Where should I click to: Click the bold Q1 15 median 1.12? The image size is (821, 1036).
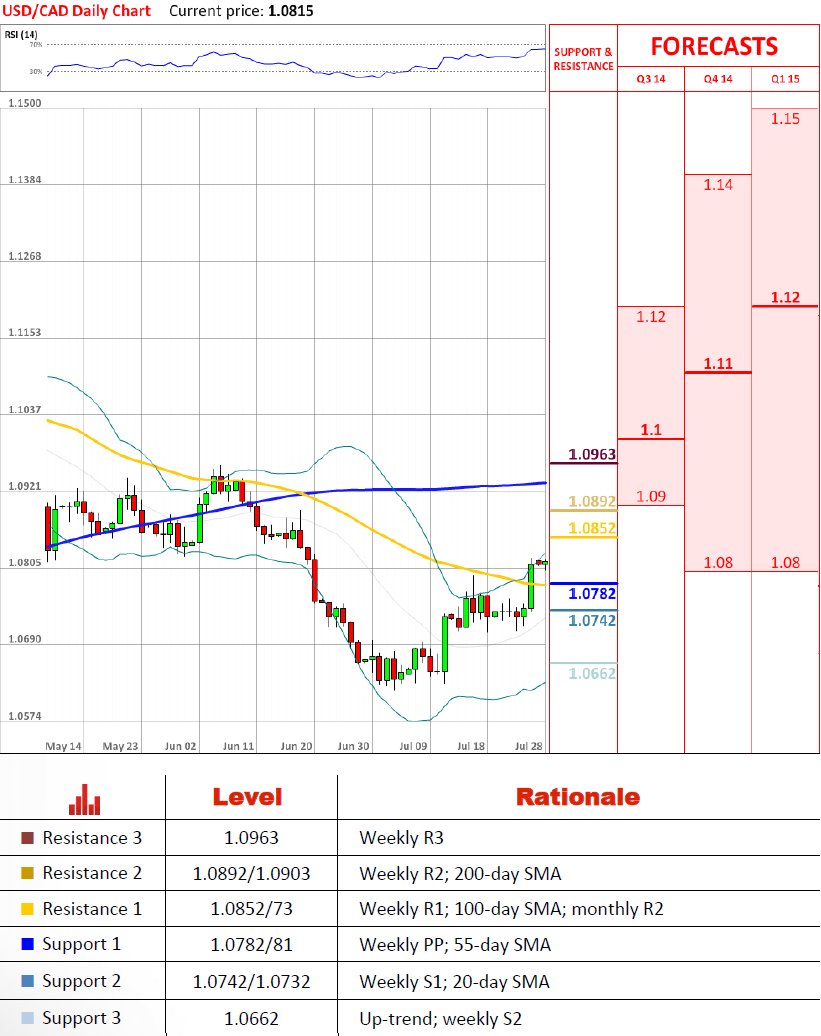click(785, 297)
